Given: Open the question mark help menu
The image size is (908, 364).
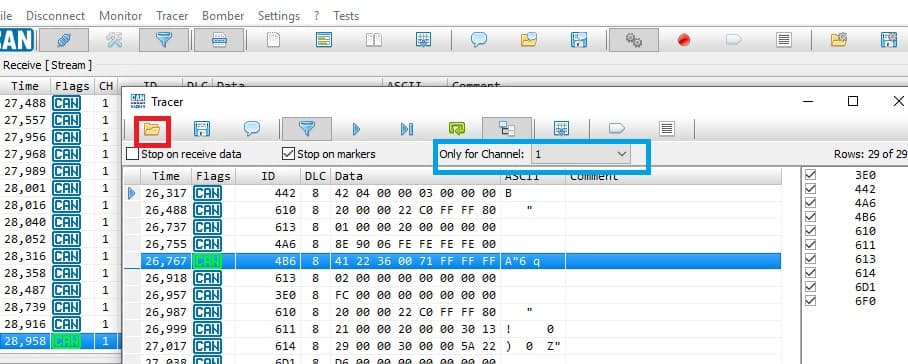Looking at the screenshot, I should click(x=317, y=16).
